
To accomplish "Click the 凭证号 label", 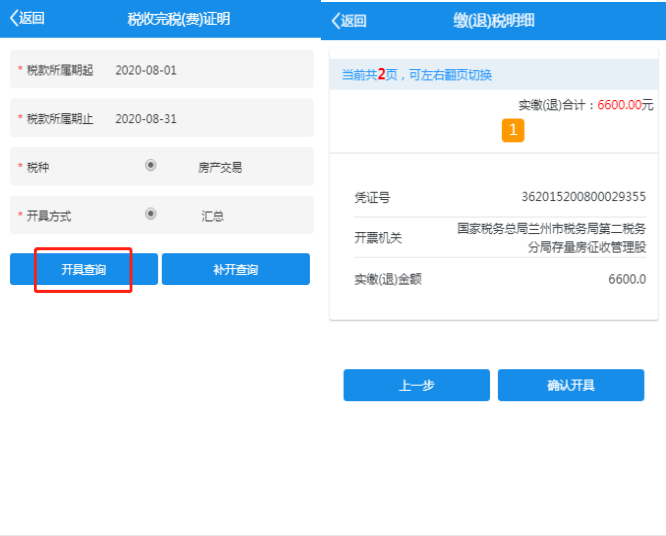I will click(x=372, y=197).
